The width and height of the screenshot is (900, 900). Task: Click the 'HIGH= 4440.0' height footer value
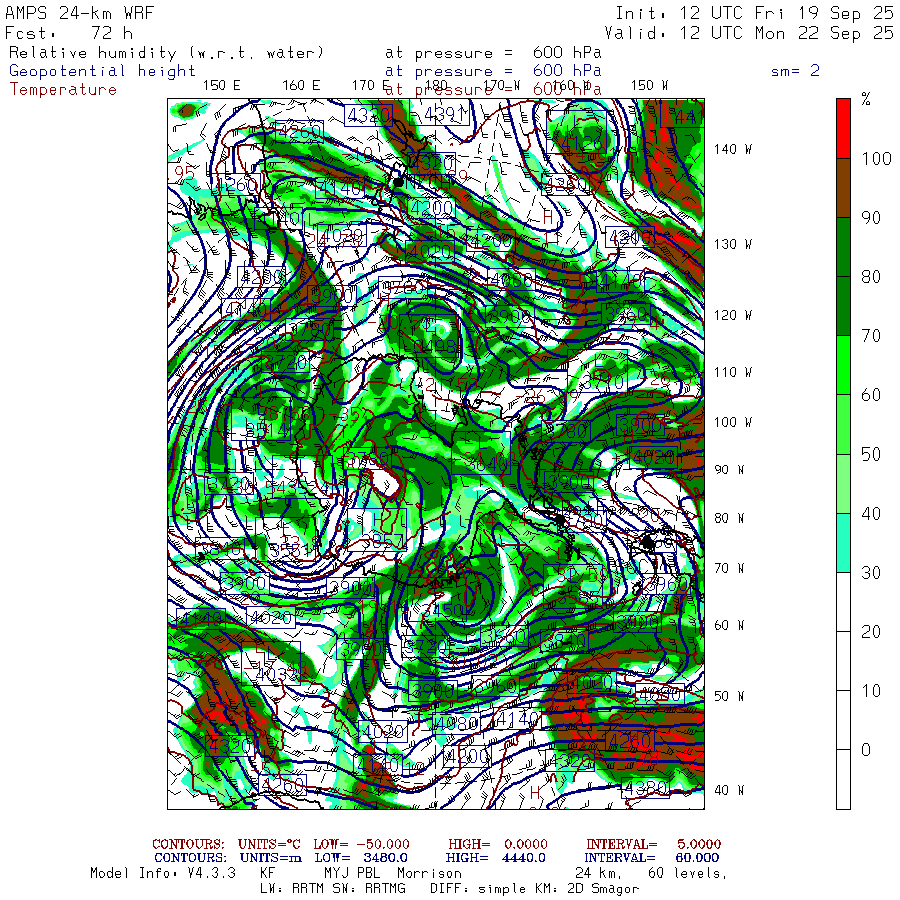pyautogui.click(x=495, y=858)
